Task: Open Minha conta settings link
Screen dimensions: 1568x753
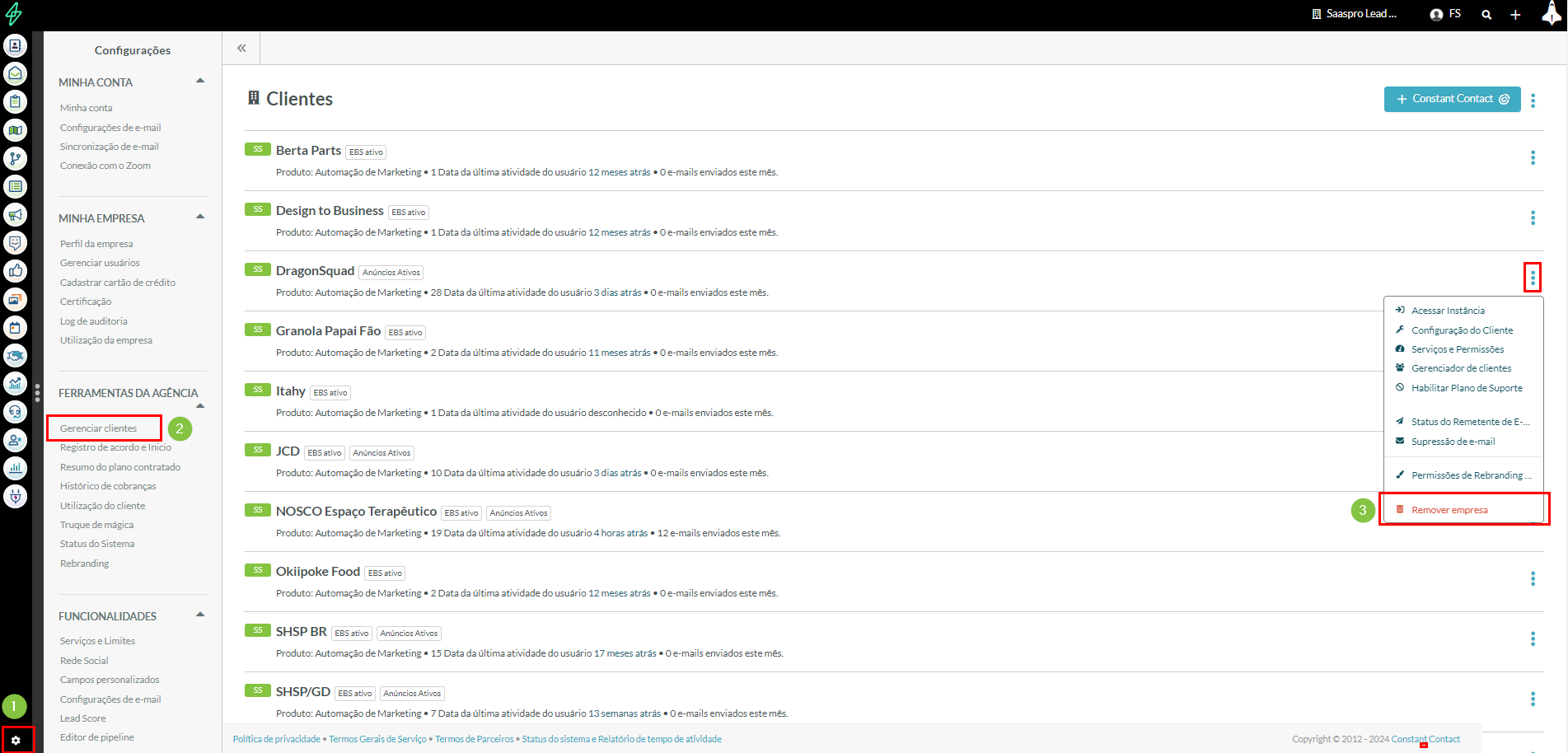Action: click(x=86, y=108)
